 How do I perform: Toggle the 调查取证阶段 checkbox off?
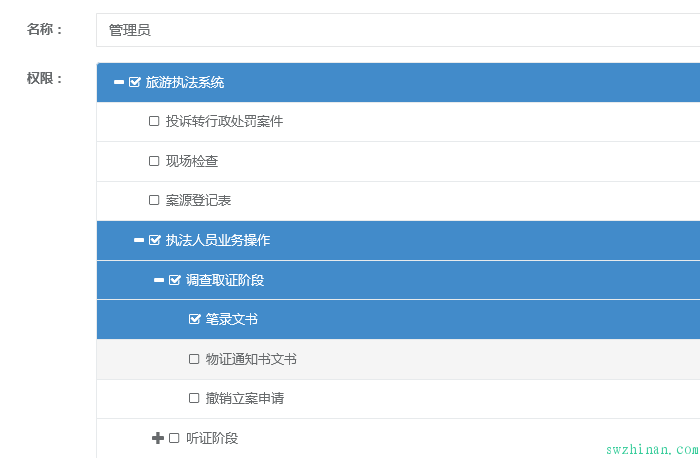click(x=175, y=280)
